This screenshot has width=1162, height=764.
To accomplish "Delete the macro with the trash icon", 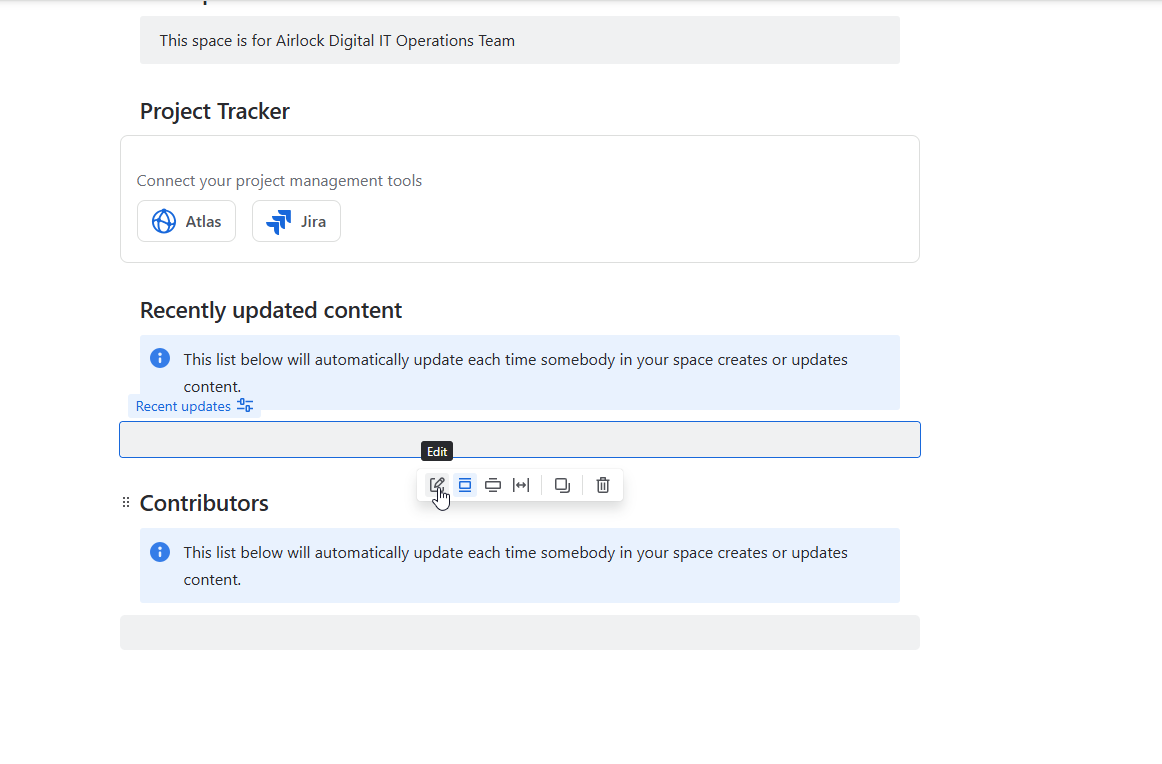I will [x=603, y=485].
